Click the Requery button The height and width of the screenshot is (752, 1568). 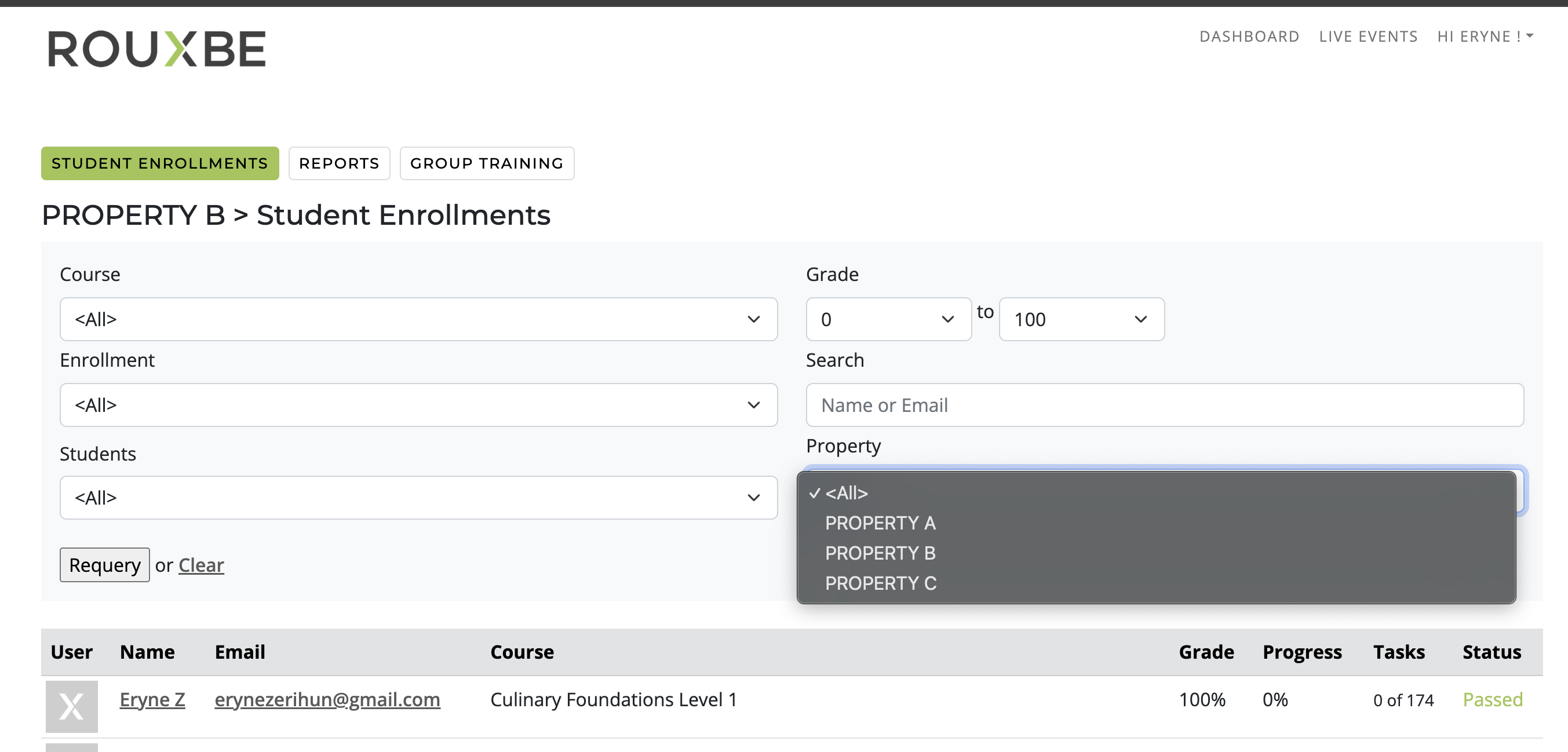point(105,565)
